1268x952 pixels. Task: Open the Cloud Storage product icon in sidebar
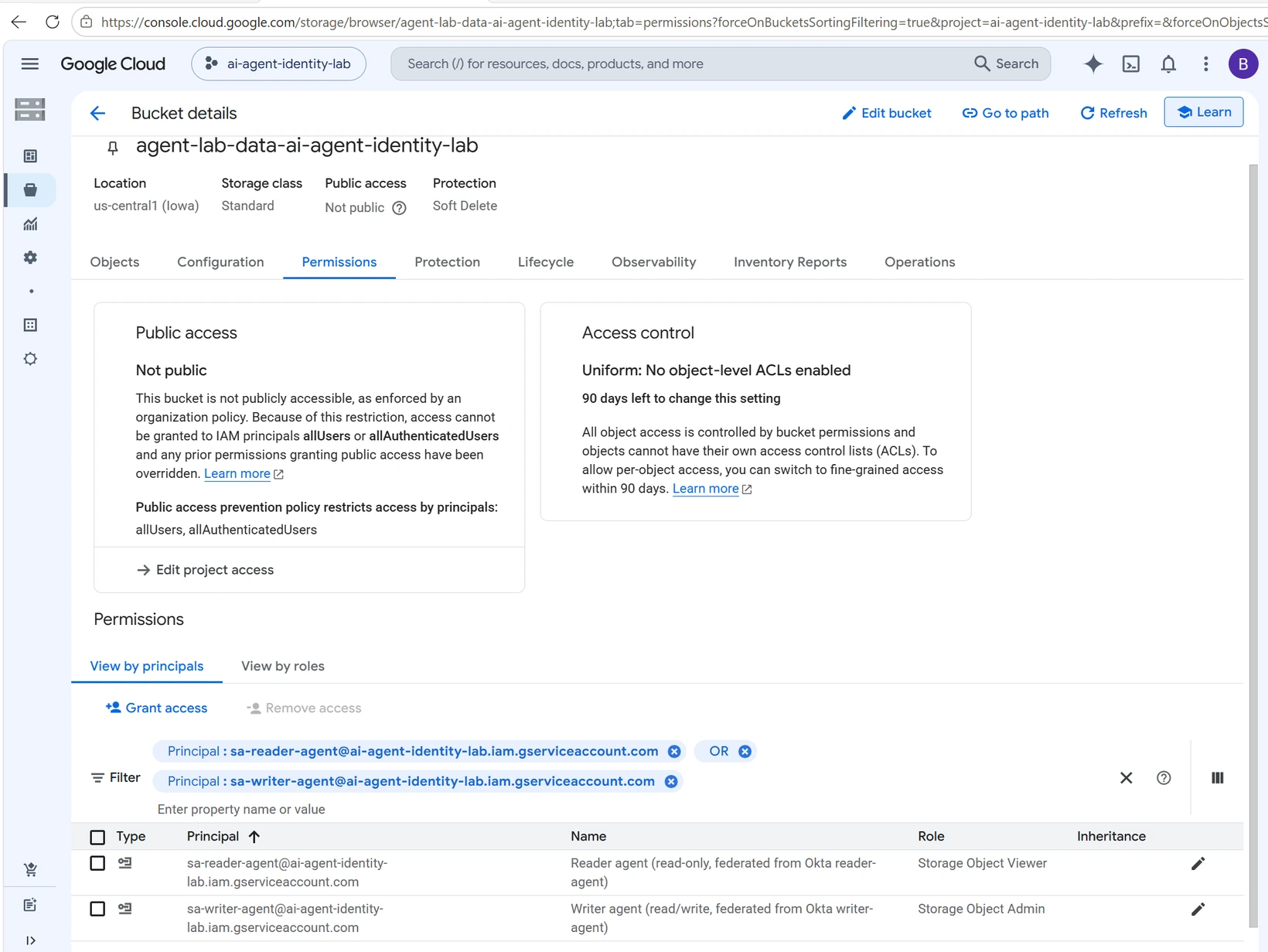click(30, 110)
